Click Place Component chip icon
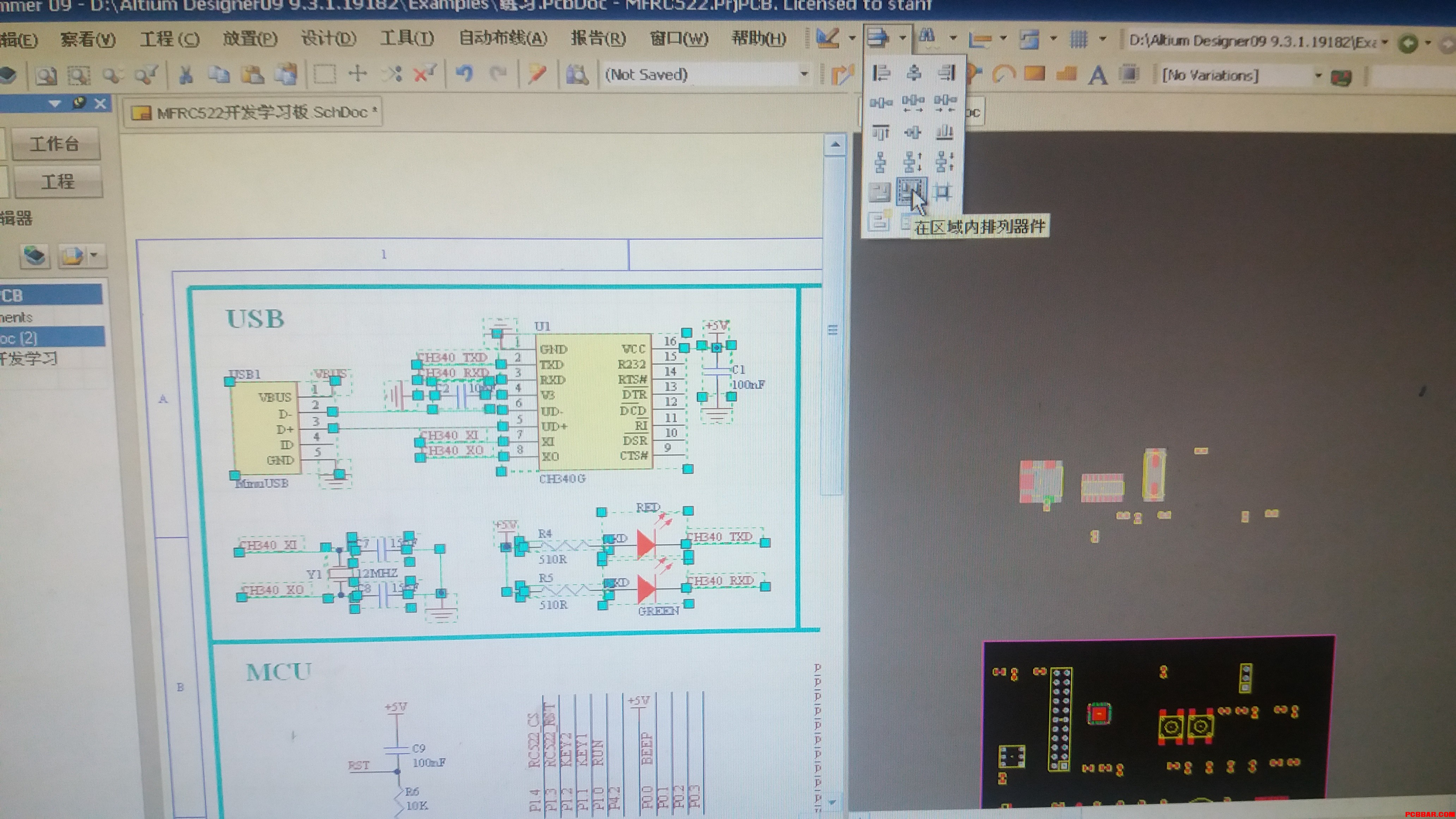1456x819 pixels. (1129, 74)
